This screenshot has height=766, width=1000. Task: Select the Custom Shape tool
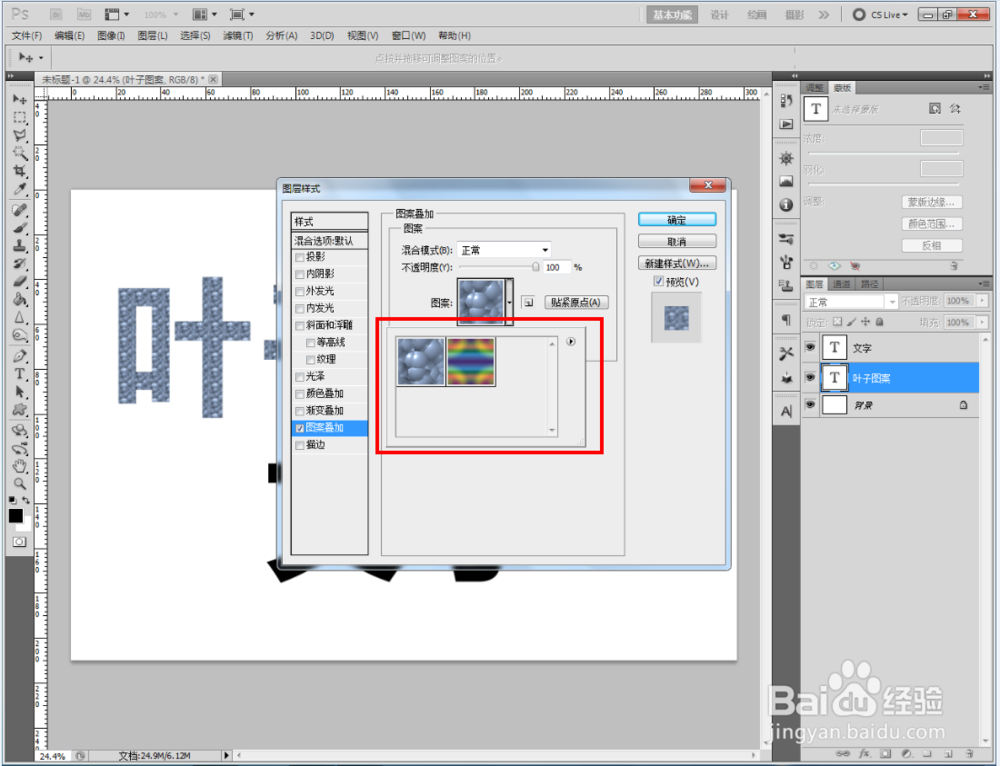(20, 409)
